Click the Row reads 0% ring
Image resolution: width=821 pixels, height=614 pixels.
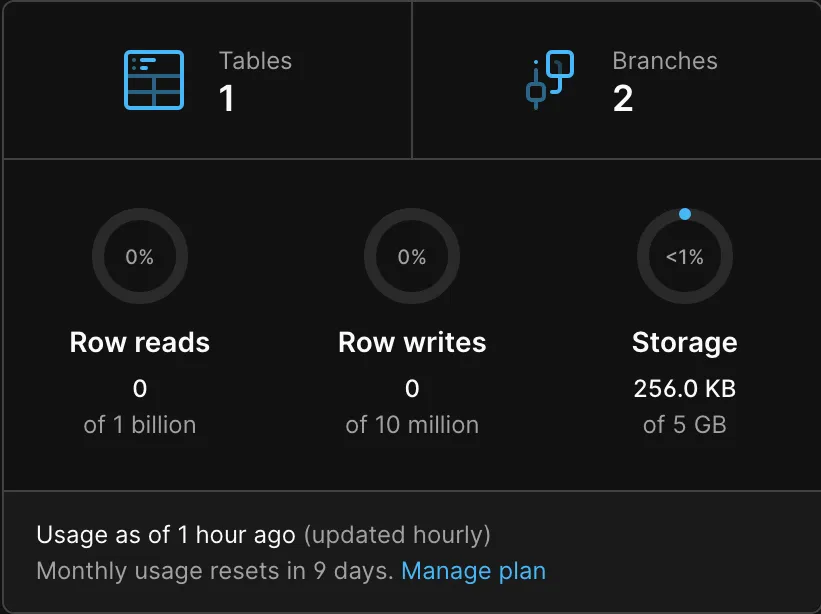[140, 256]
